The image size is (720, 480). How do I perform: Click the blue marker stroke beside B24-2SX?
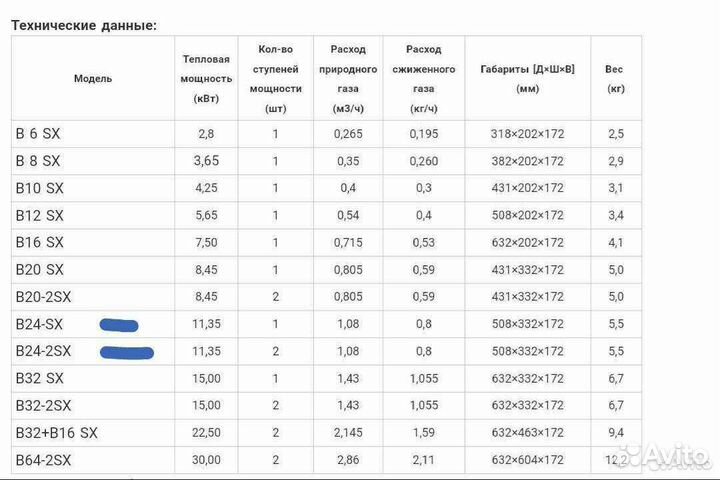point(127,351)
